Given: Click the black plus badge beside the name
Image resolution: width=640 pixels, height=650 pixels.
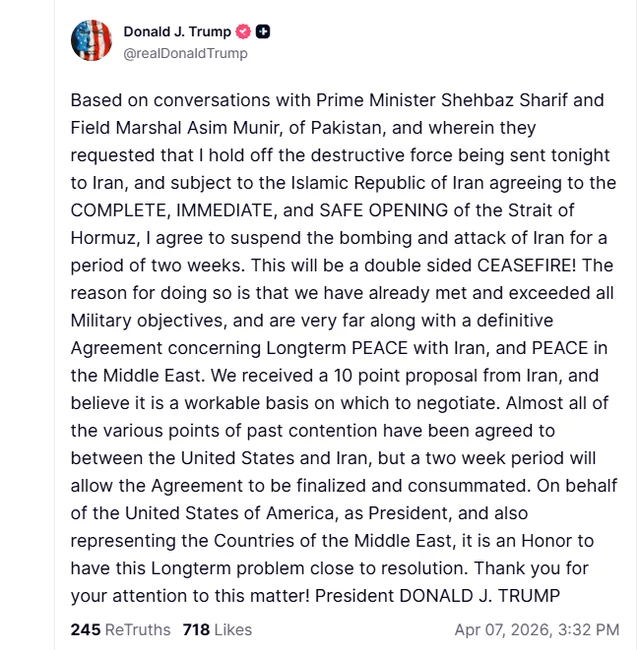Looking at the screenshot, I should coord(263,32).
